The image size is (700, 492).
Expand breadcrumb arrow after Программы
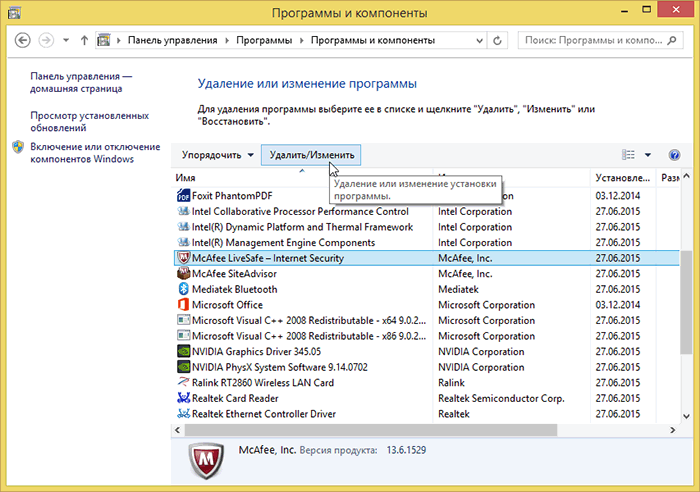(302, 41)
